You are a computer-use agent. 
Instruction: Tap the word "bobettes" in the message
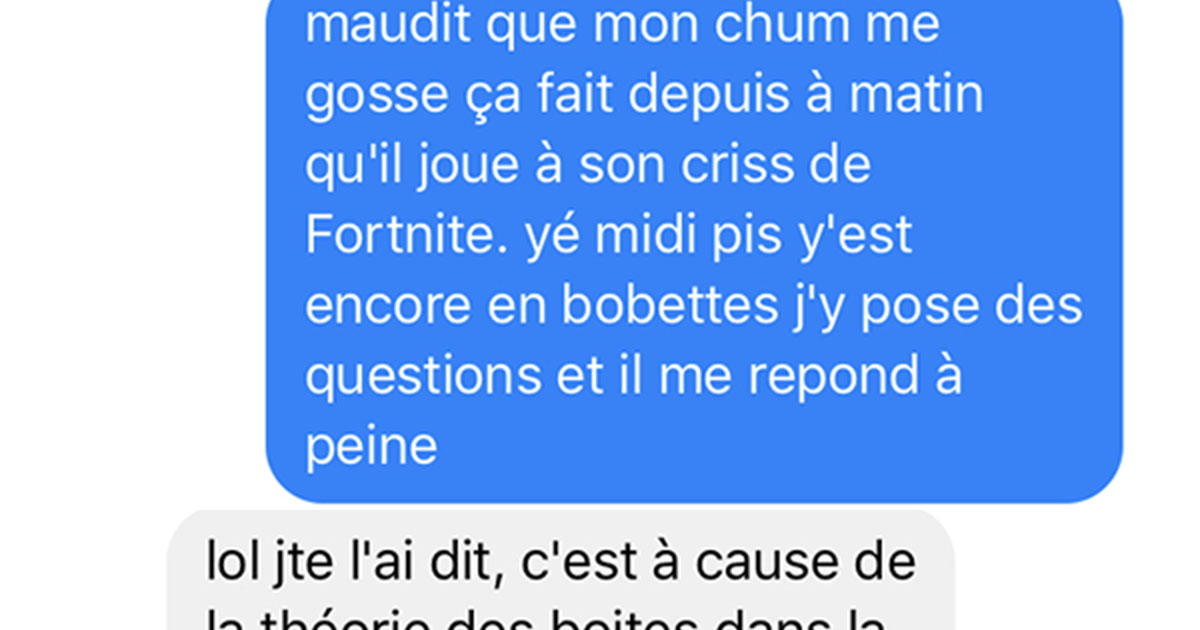[x=658, y=305]
